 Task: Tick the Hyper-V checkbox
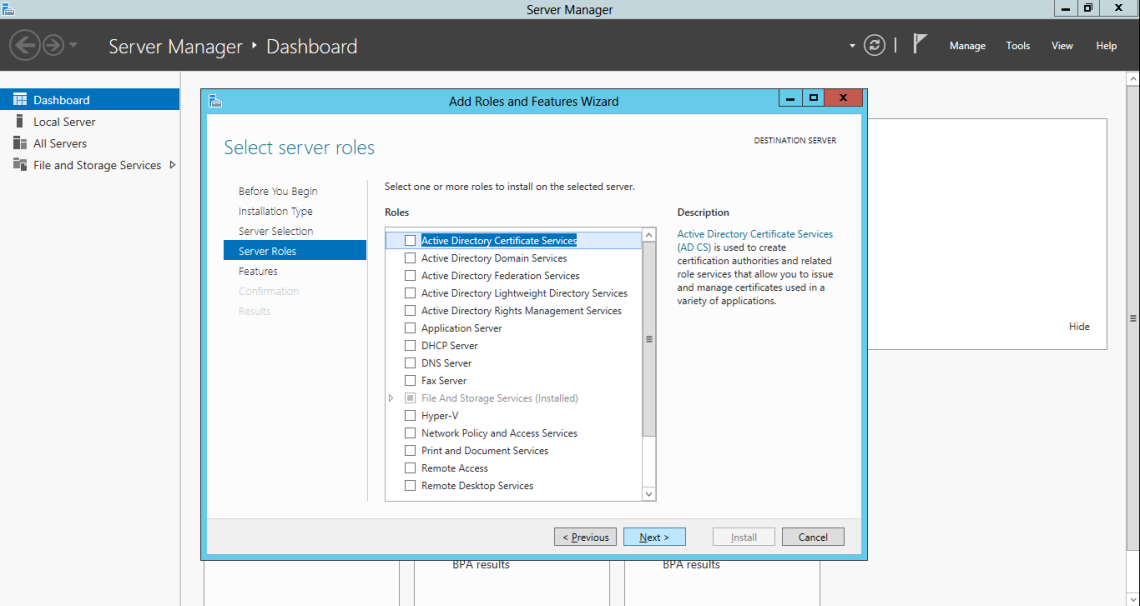[x=410, y=416]
